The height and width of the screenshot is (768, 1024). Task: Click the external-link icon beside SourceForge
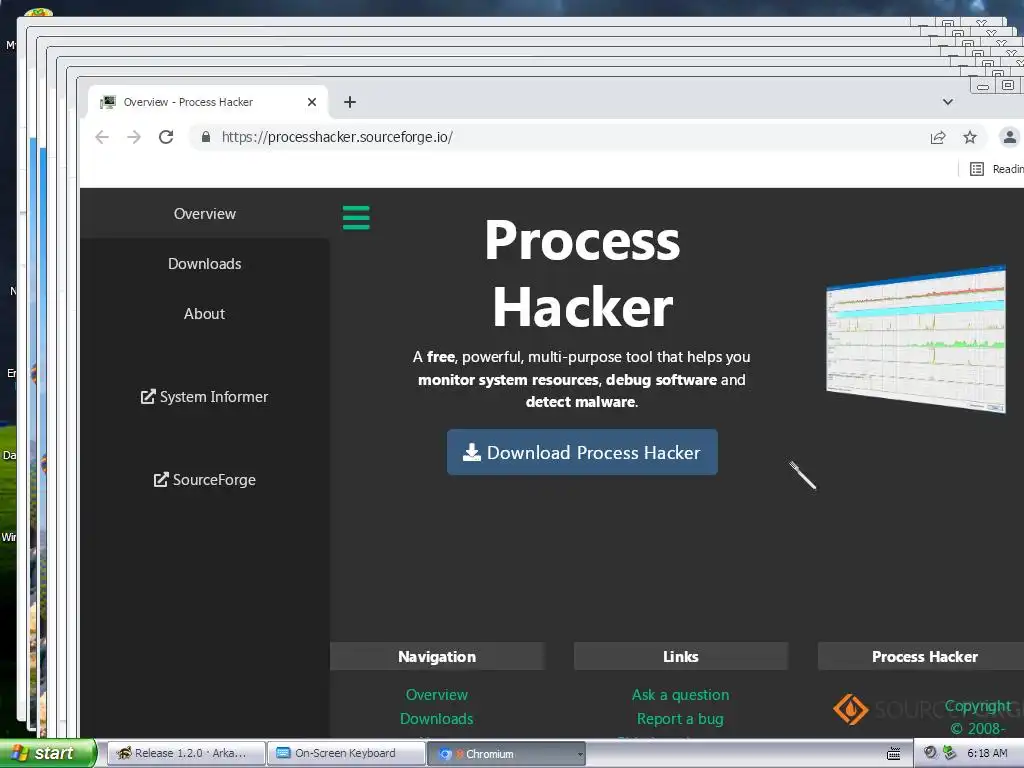pyautogui.click(x=161, y=479)
